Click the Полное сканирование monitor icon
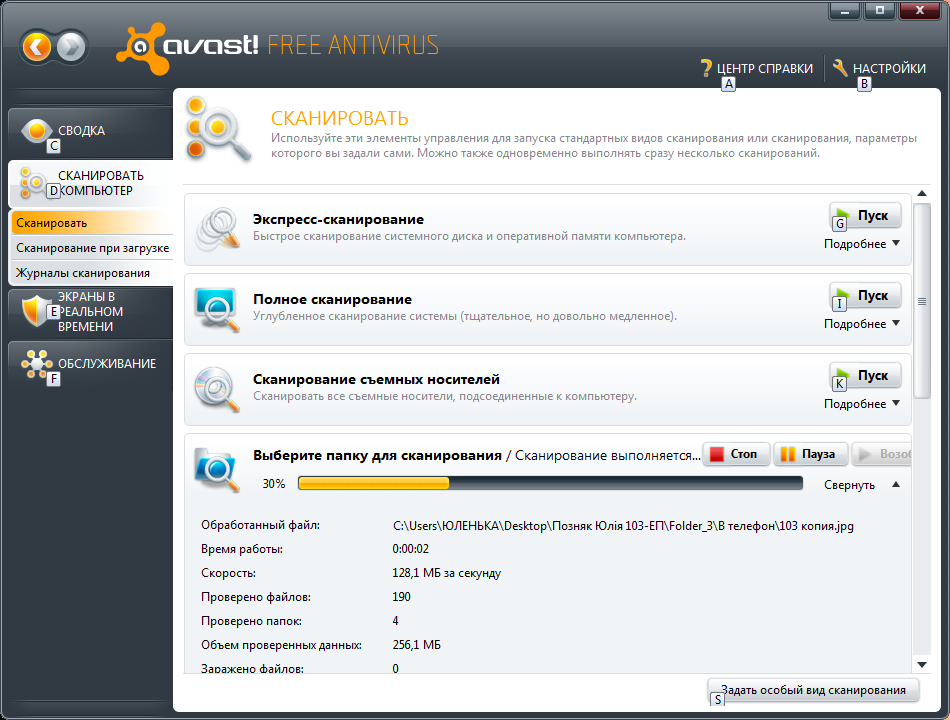 (218, 309)
